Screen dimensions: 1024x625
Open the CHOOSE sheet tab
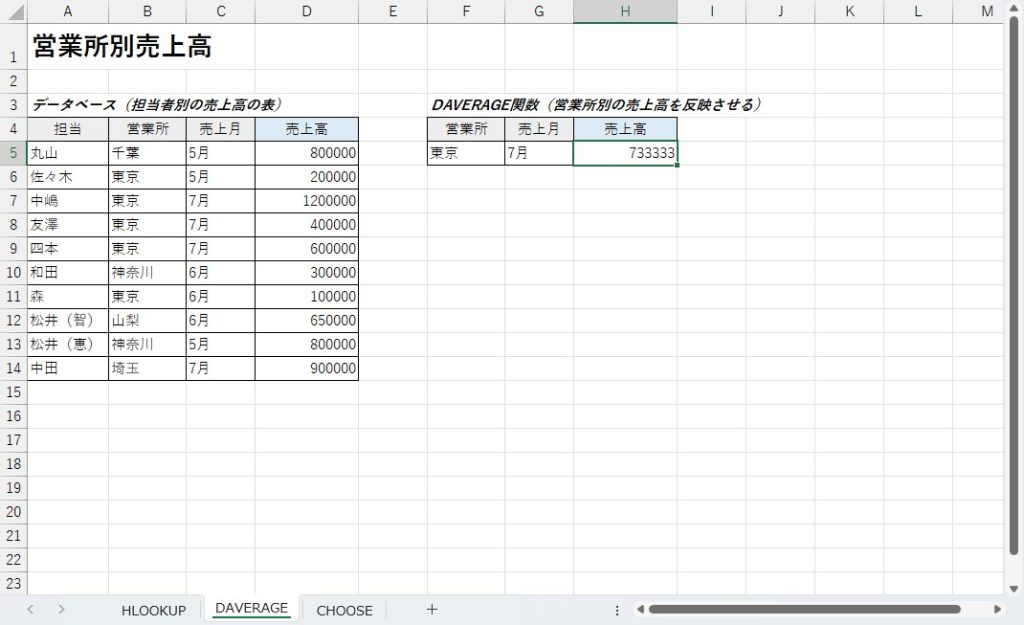tap(344, 610)
